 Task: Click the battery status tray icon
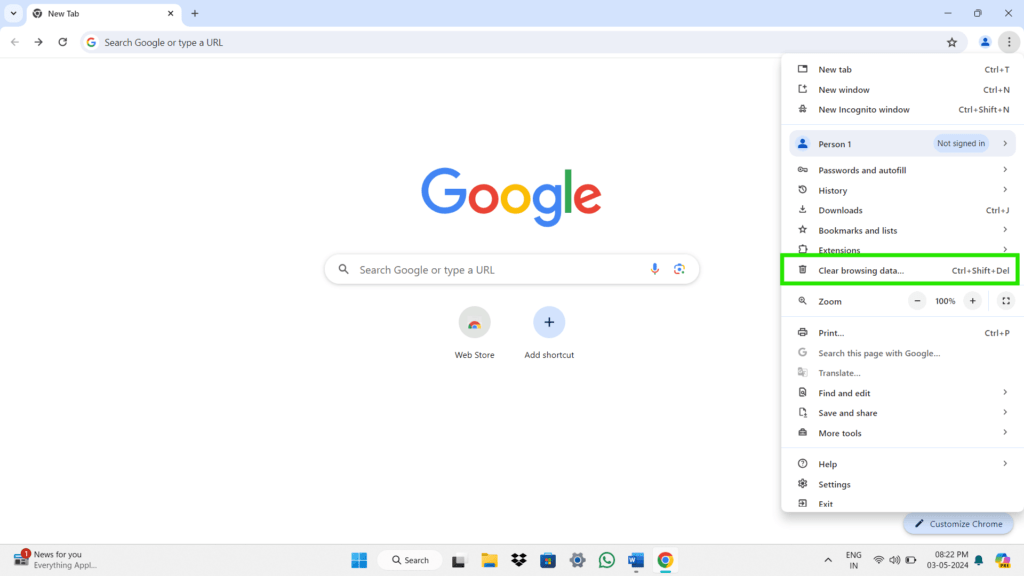pos(911,560)
